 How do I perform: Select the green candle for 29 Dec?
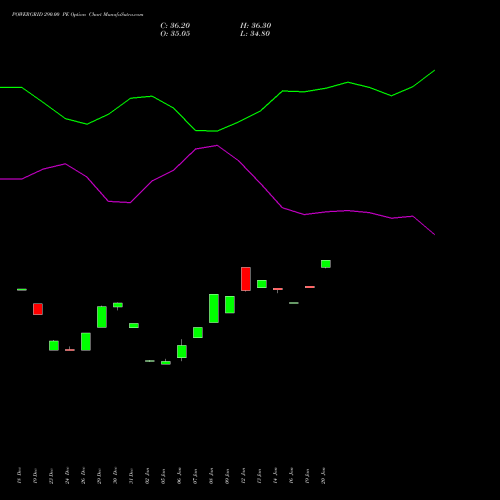coord(102,317)
